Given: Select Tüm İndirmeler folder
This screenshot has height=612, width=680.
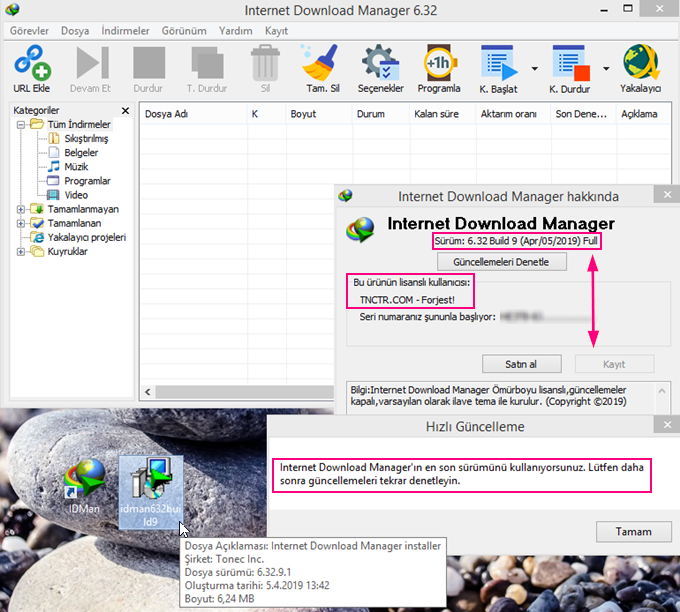Looking at the screenshot, I should point(79,124).
